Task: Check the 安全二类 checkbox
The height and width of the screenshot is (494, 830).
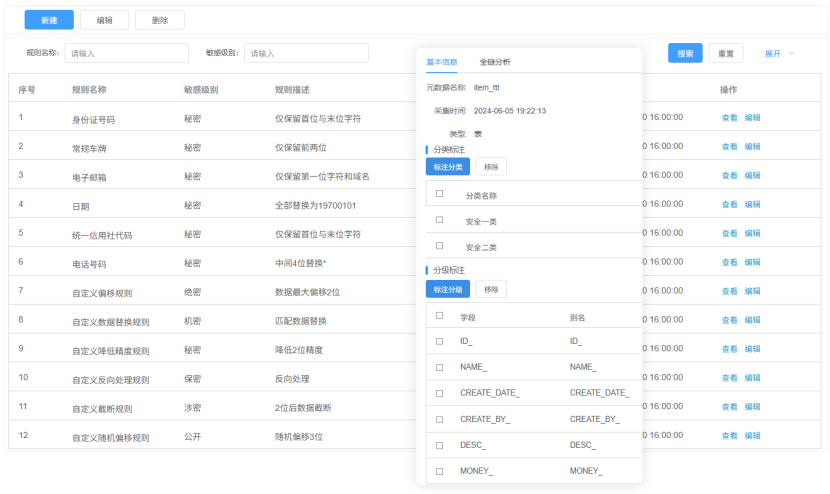Action: pyautogui.click(x=439, y=246)
